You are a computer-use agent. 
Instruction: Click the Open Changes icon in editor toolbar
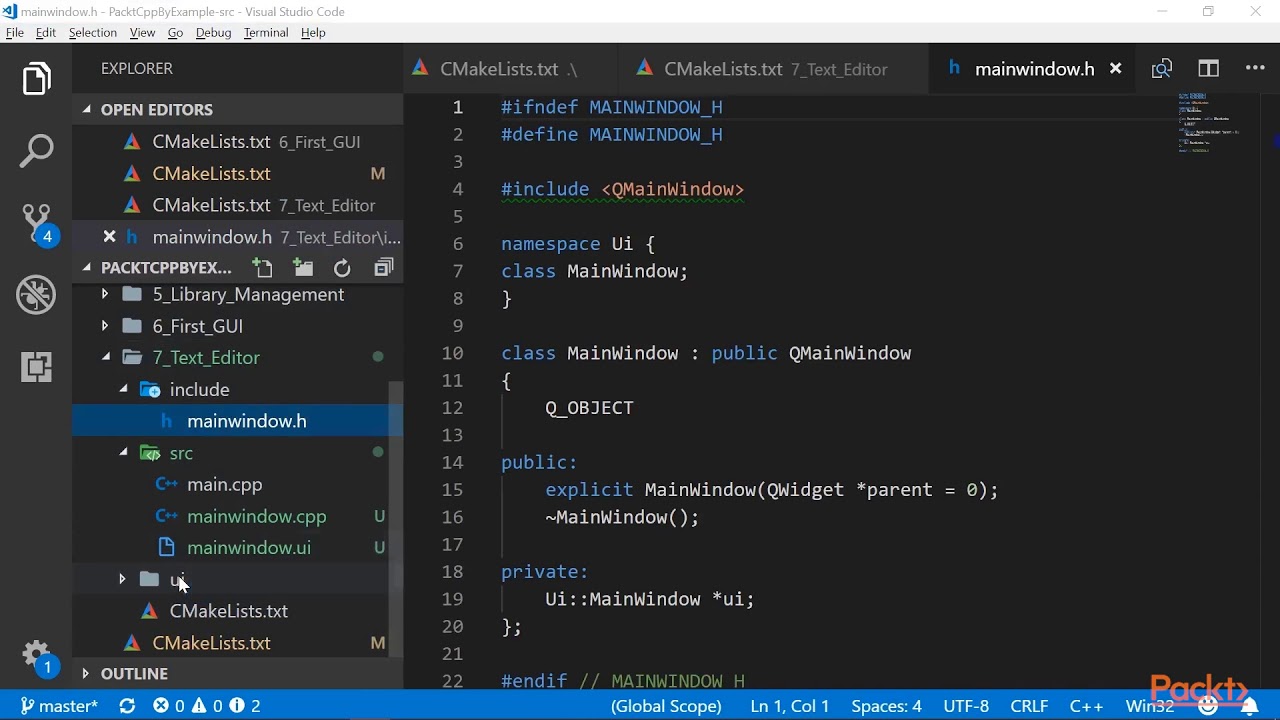pos(1161,69)
